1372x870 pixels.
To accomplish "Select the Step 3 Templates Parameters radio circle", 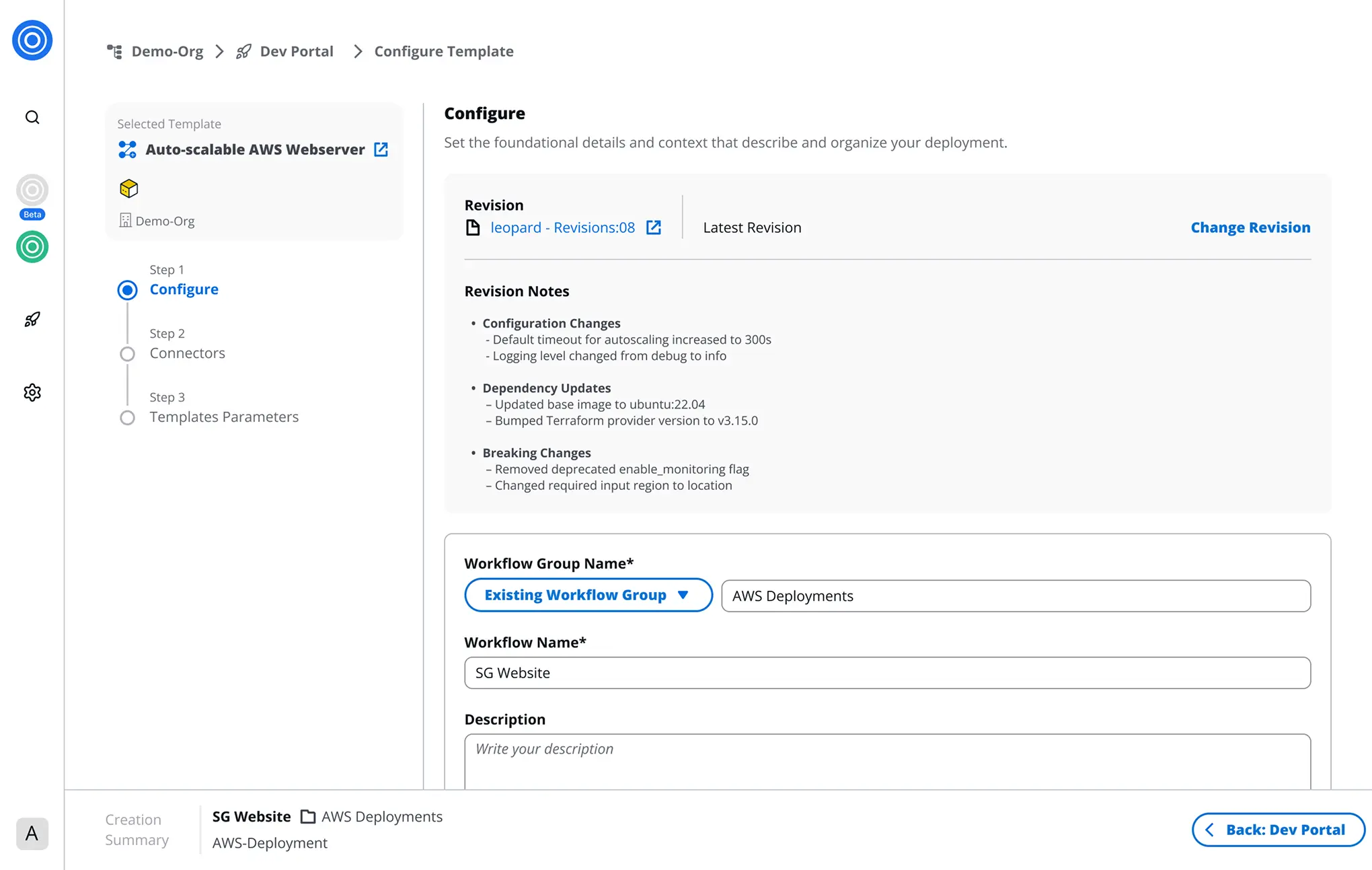I will click(127, 418).
